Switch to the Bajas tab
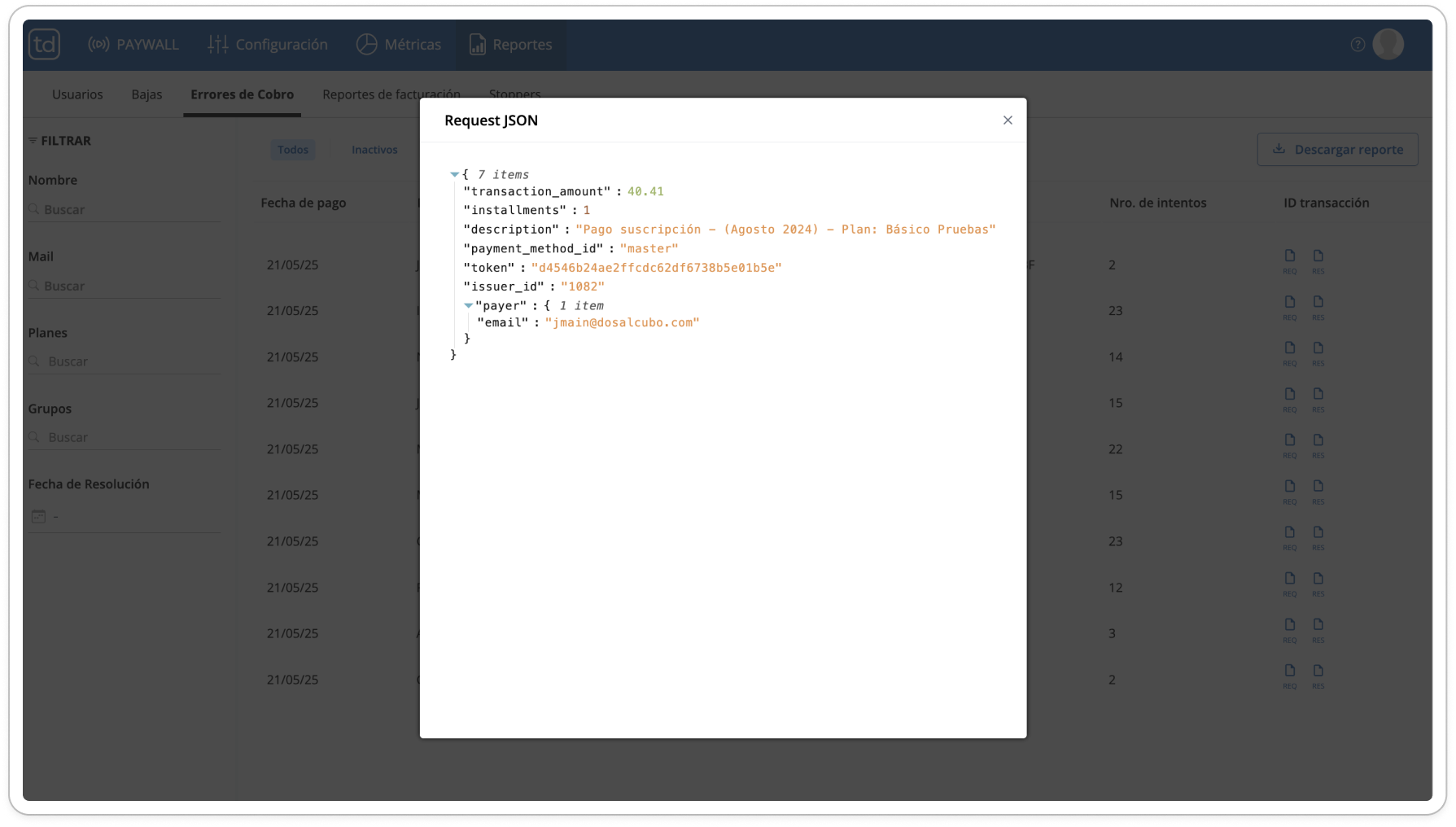Screen dimensions: 1456x827 [x=146, y=94]
